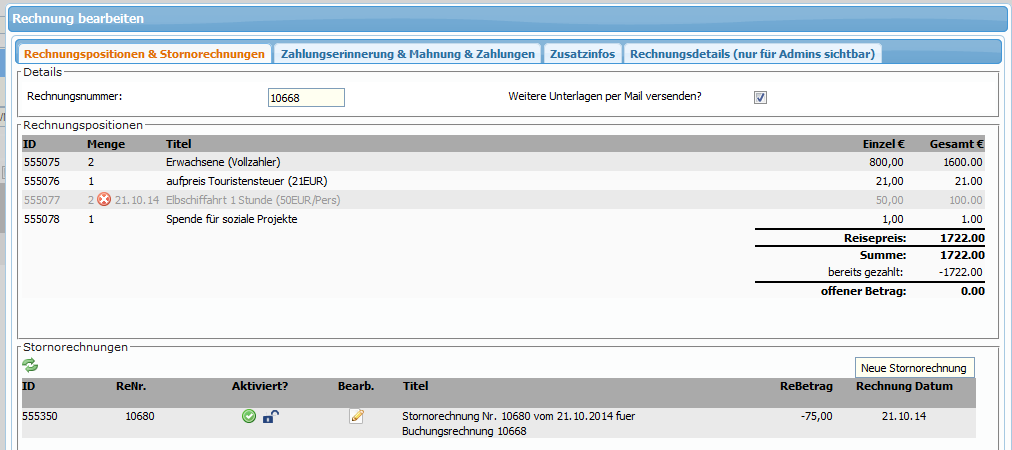
Task: Select the Rechnungsdetails admin-only tab
Action: [x=752, y=53]
